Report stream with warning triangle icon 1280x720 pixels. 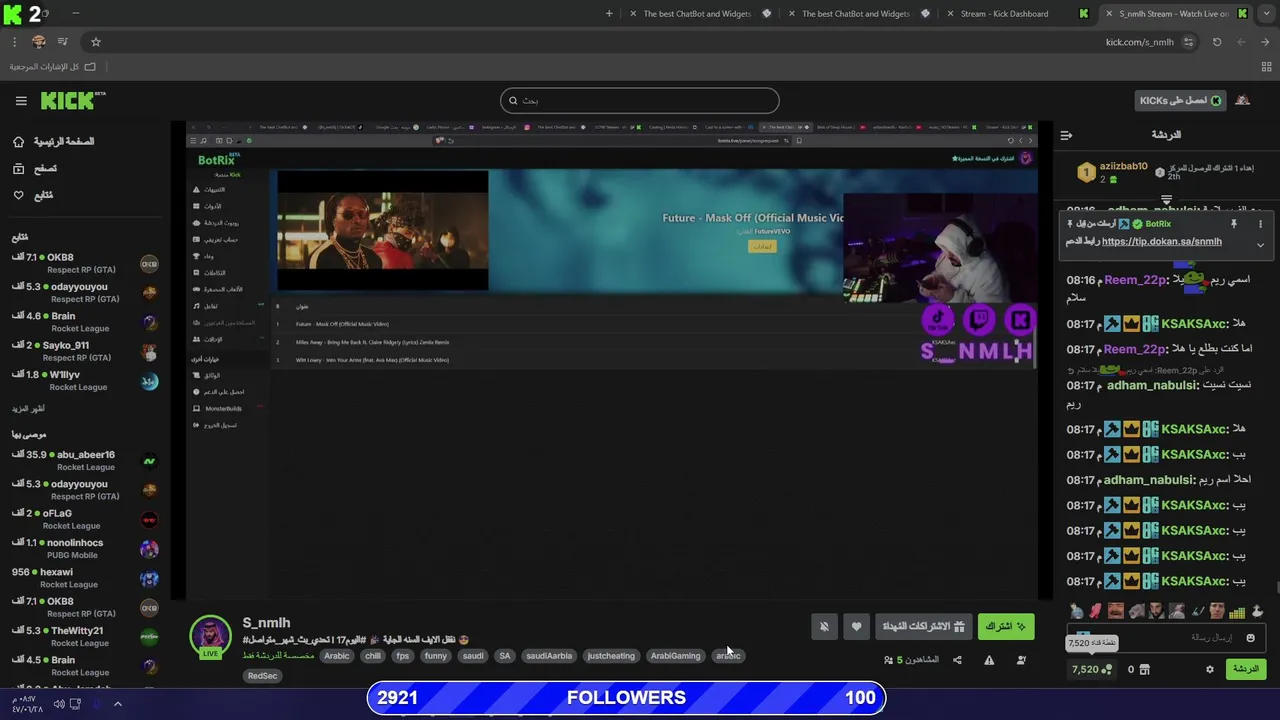coord(989,660)
